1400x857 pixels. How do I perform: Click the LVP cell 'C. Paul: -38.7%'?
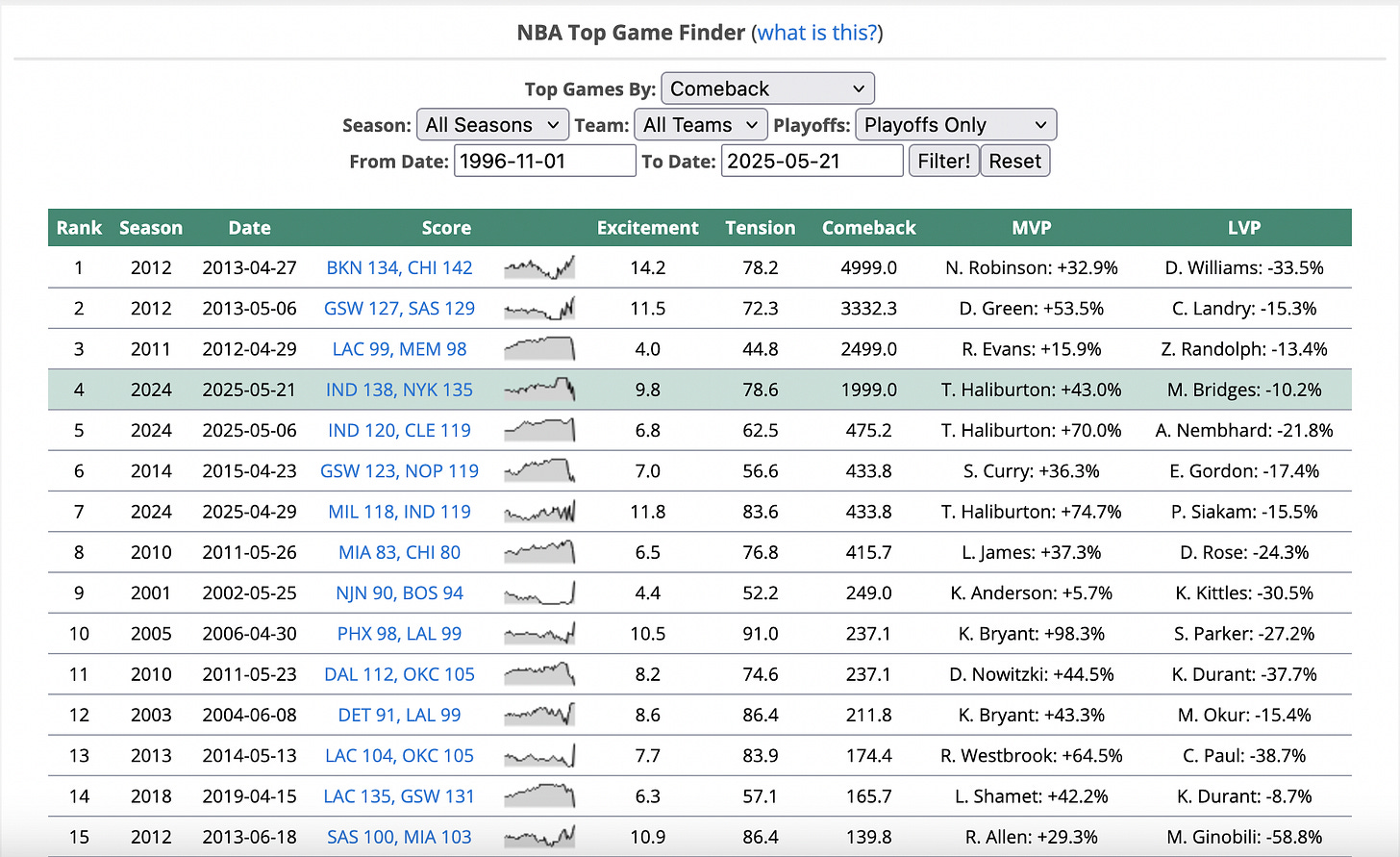(x=1244, y=756)
